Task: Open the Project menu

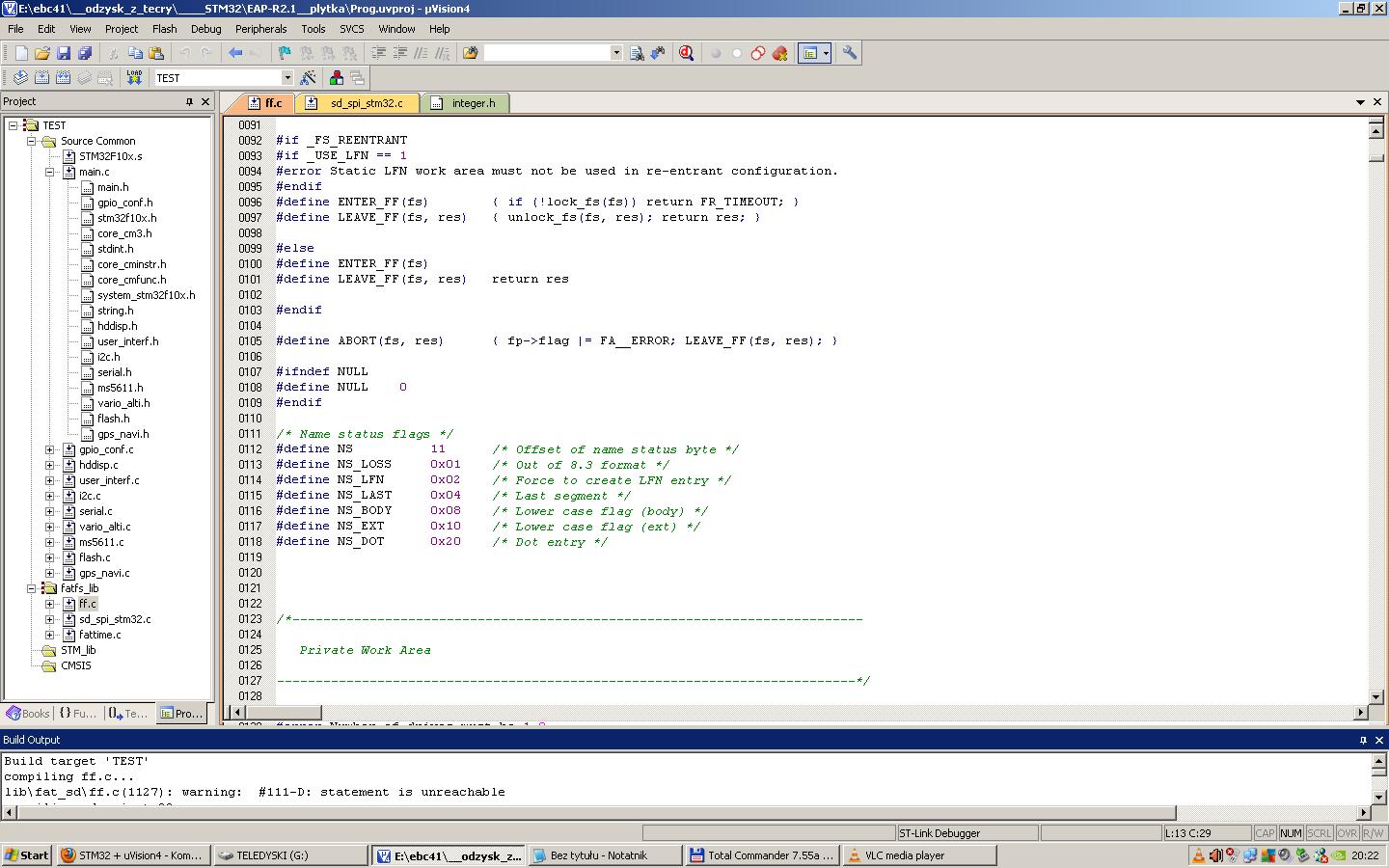Action: (122, 29)
